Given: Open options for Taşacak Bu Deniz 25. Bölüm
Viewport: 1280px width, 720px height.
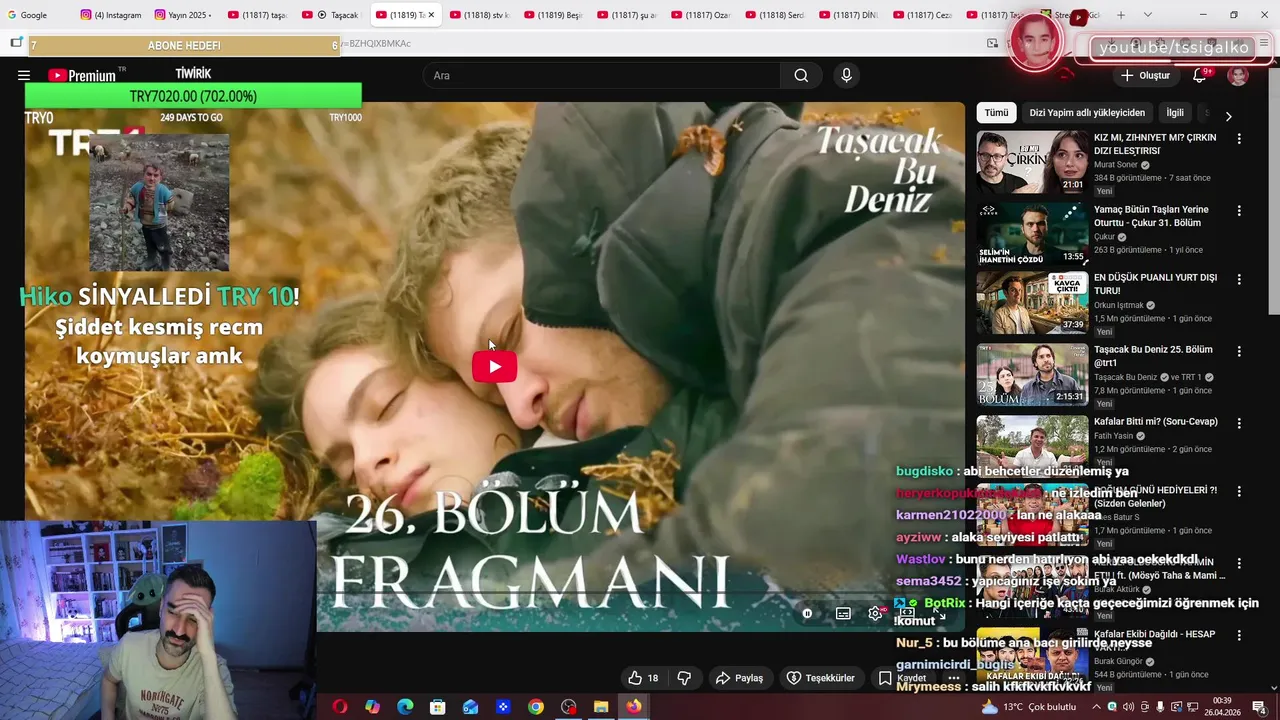Looking at the screenshot, I should click(x=1239, y=351).
